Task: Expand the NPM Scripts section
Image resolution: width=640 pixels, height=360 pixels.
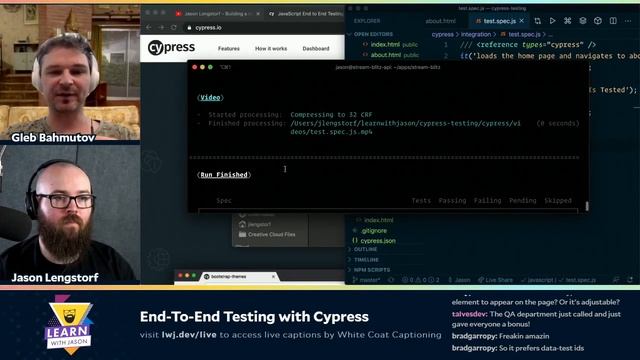Action: coord(371,270)
